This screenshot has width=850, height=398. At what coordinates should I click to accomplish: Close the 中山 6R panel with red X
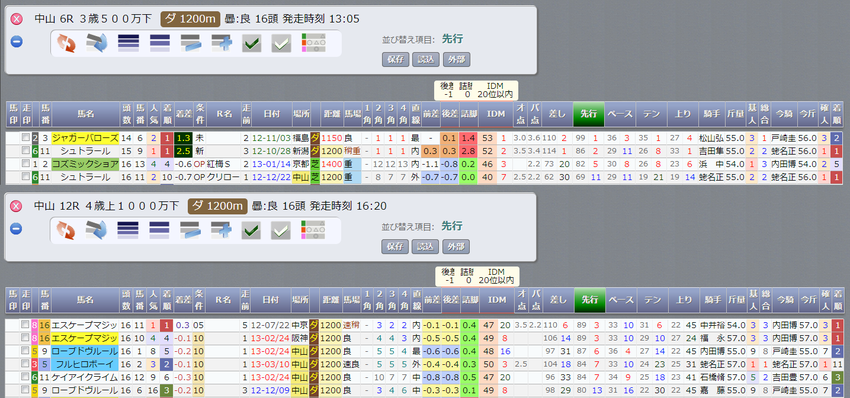pyautogui.click(x=17, y=19)
